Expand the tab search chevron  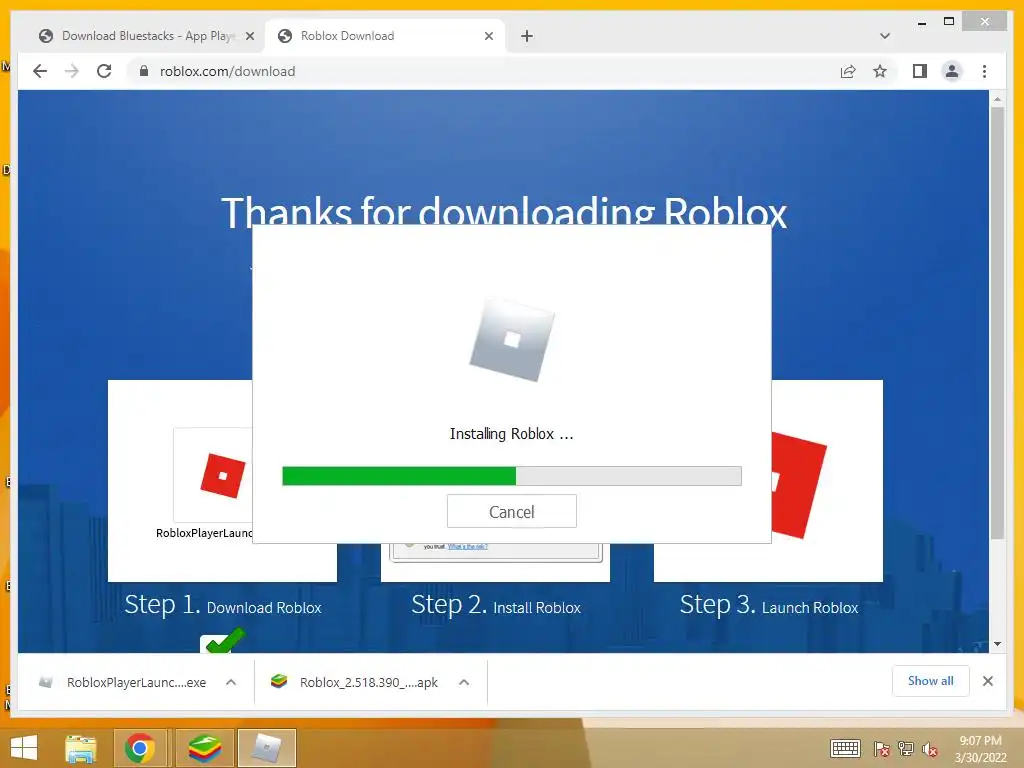pos(885,36)
